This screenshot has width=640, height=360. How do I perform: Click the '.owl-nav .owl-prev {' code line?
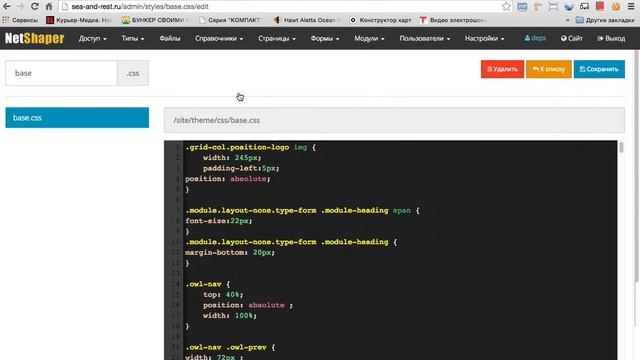click(230, 347)
